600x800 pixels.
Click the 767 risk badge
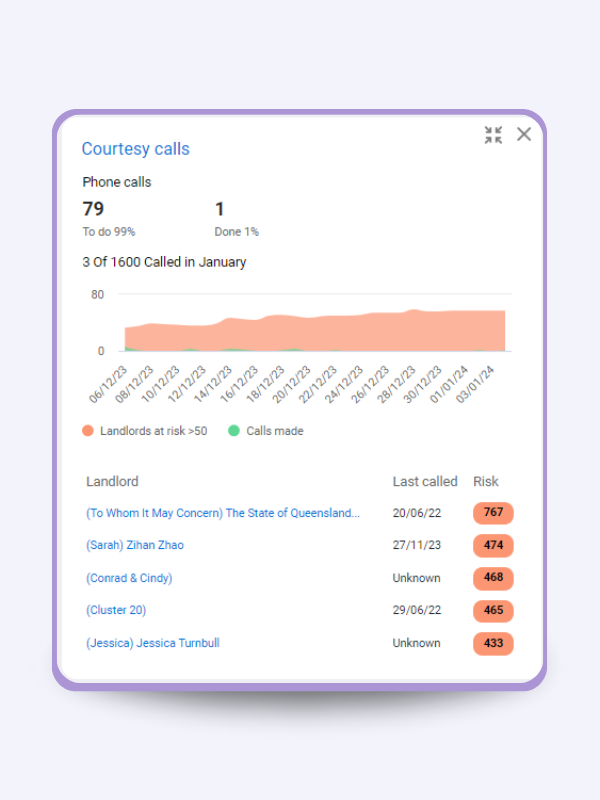click(493, 513)
